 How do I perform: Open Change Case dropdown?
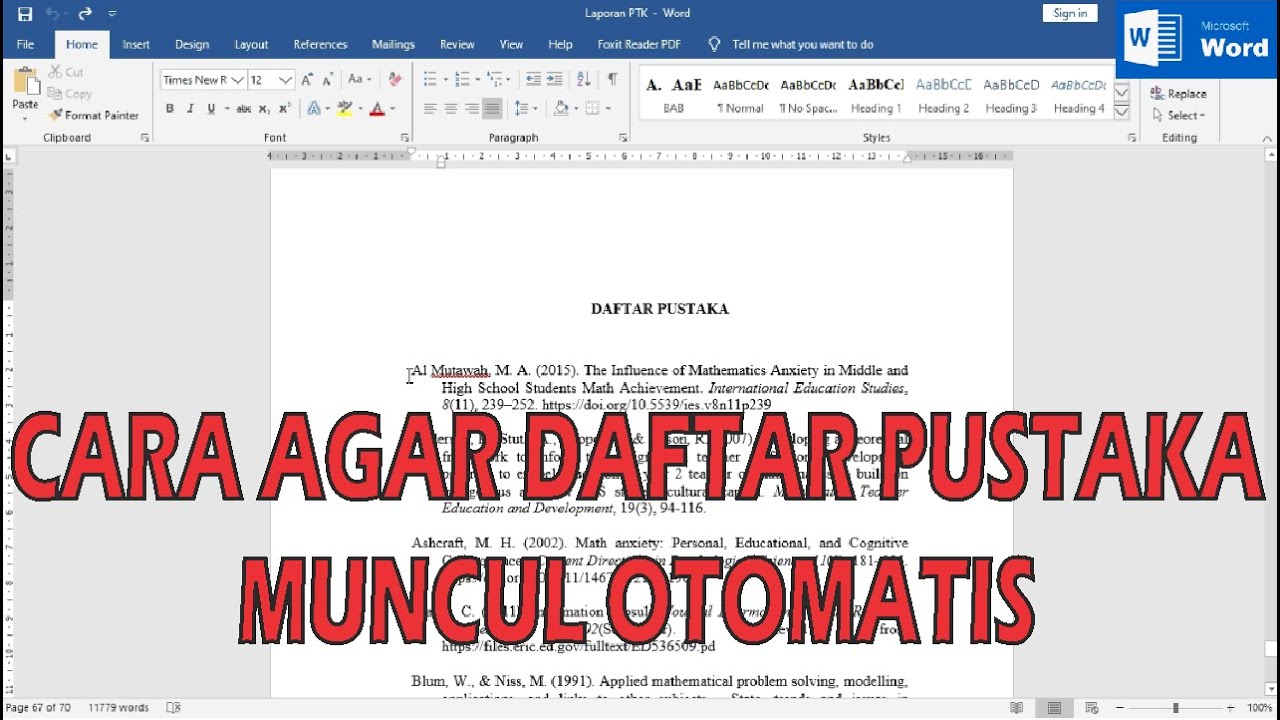(x=360, y=80)
